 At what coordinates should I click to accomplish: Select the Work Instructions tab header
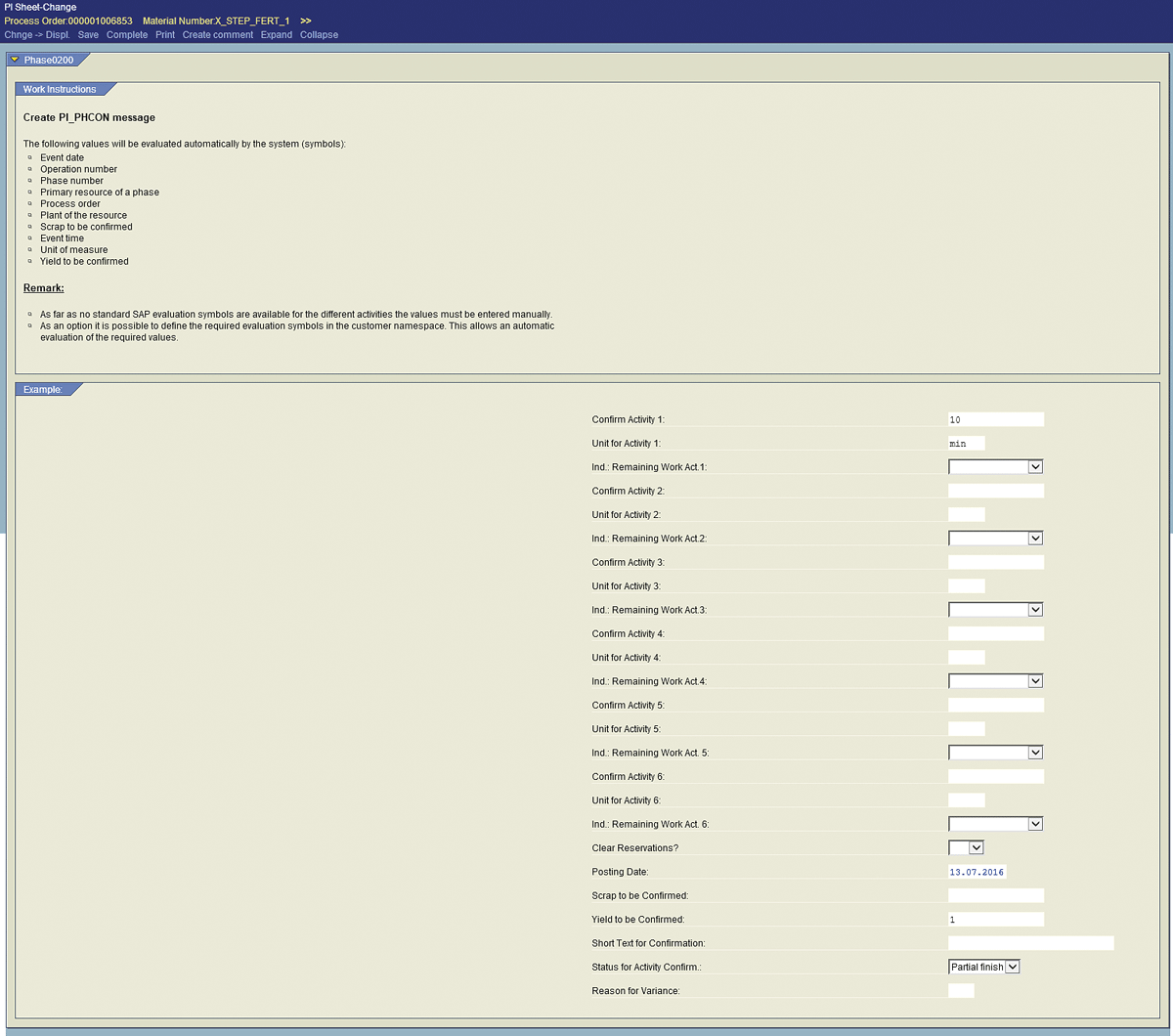pyautogui.click(x=60, y=89)
